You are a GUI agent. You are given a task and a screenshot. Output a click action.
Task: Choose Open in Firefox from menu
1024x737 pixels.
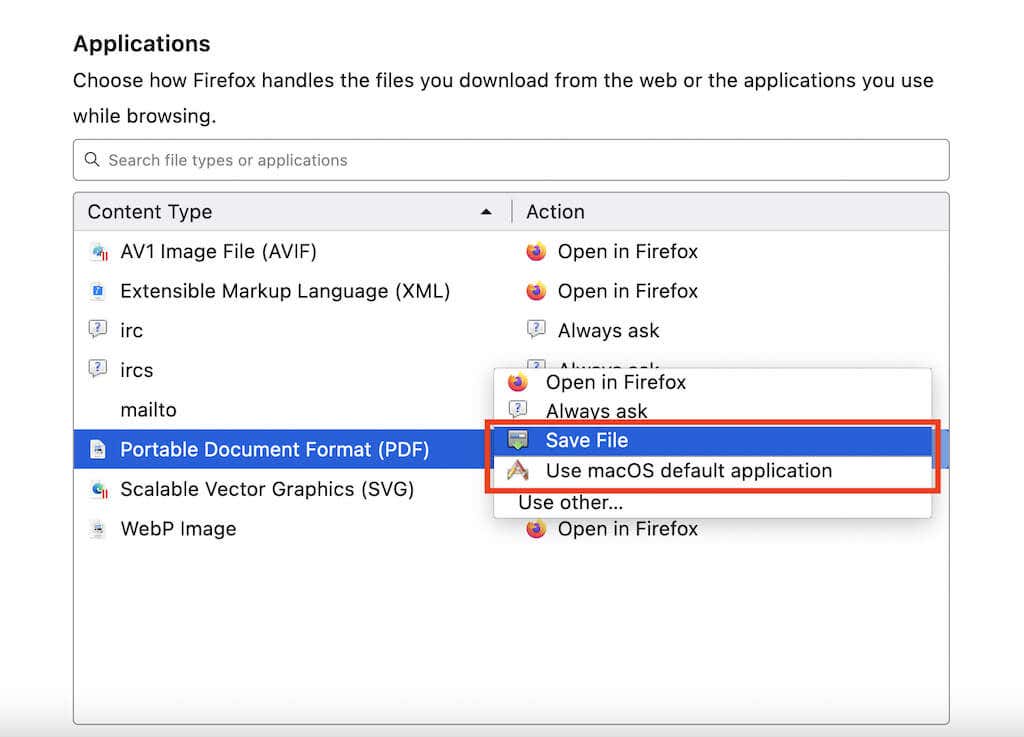point(615,382)
